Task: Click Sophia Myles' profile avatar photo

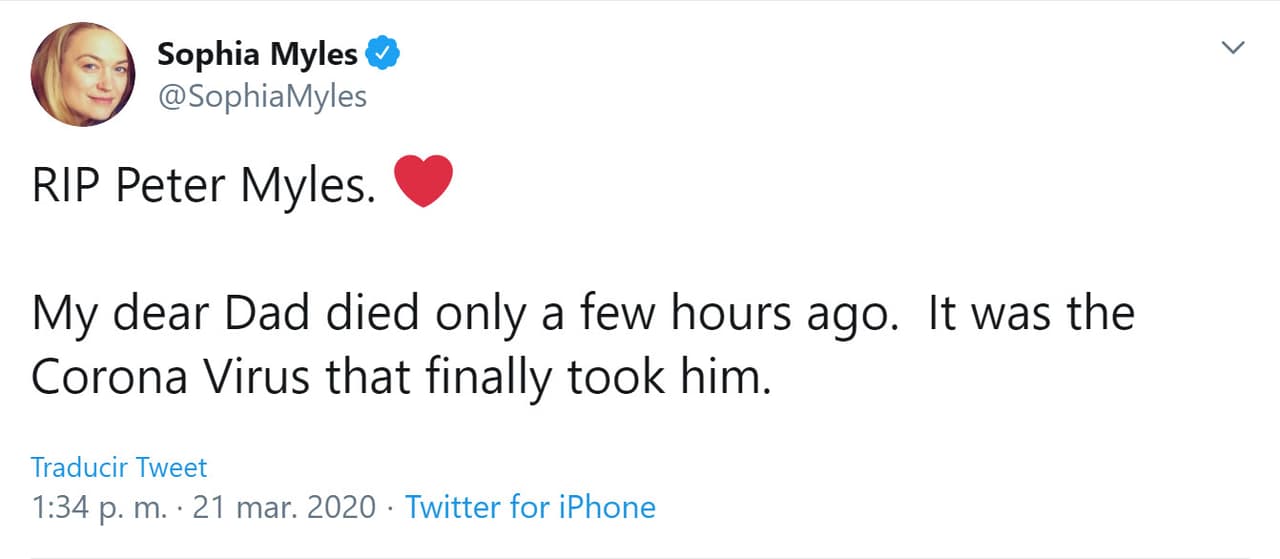Action: 82,73
